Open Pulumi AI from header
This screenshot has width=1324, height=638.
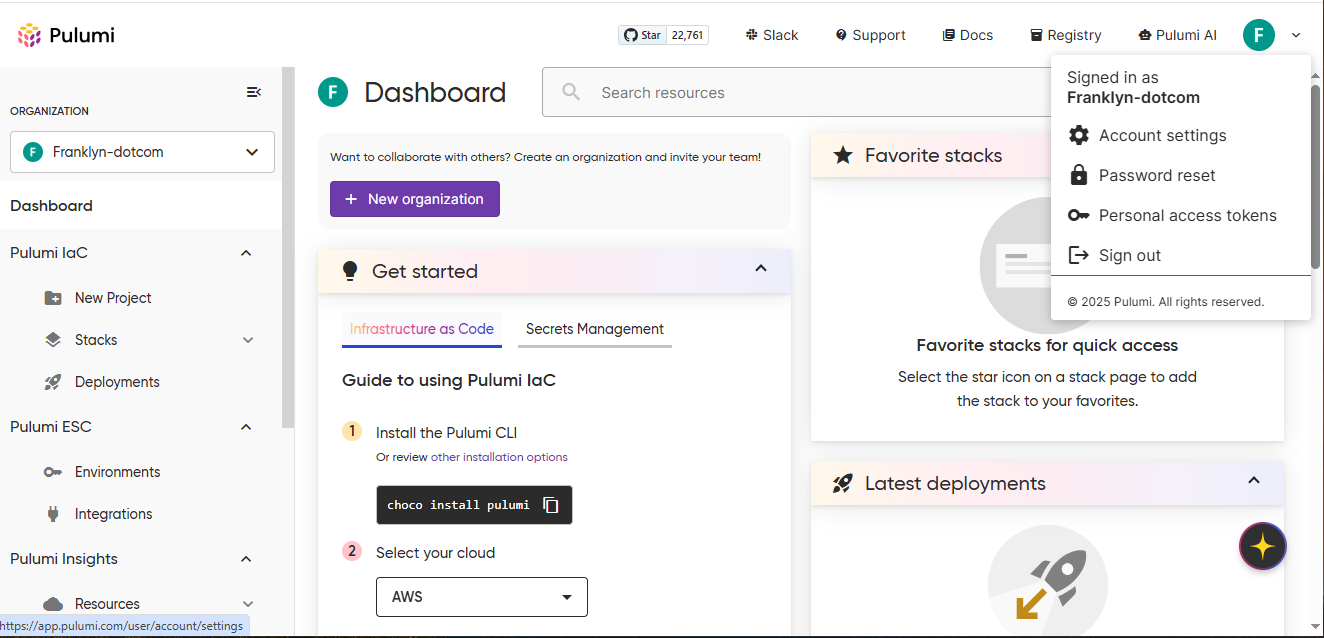[1177, 35]
